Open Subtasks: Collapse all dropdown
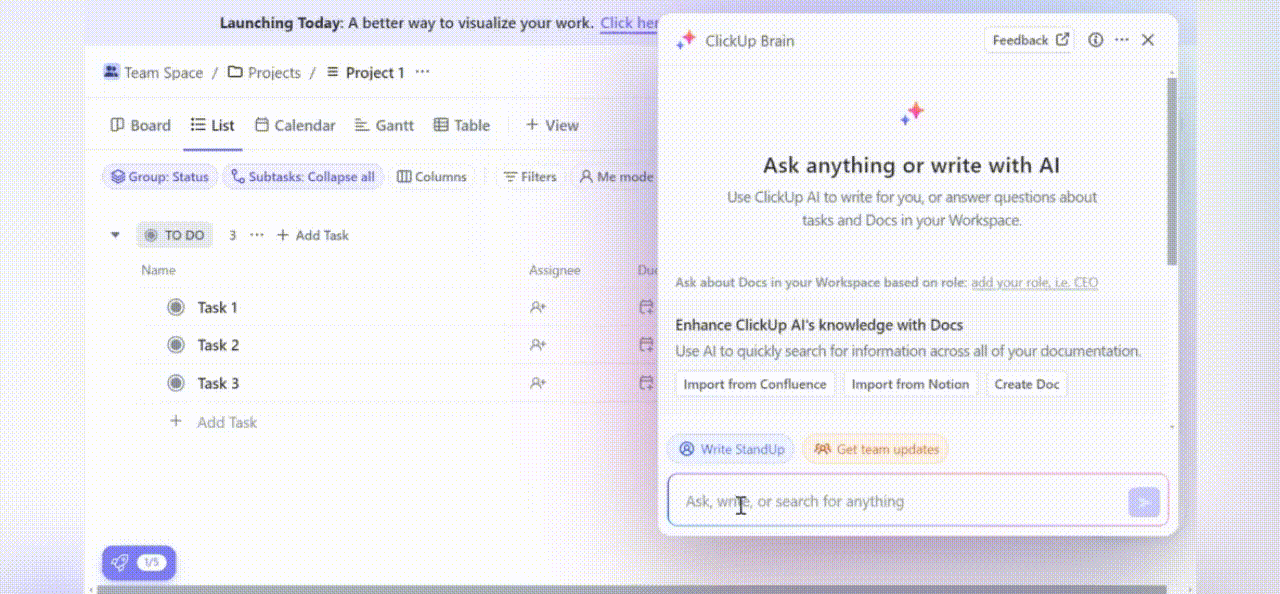Image resolution: width=1280 pixels, height=594 pixels. [303, 177]
